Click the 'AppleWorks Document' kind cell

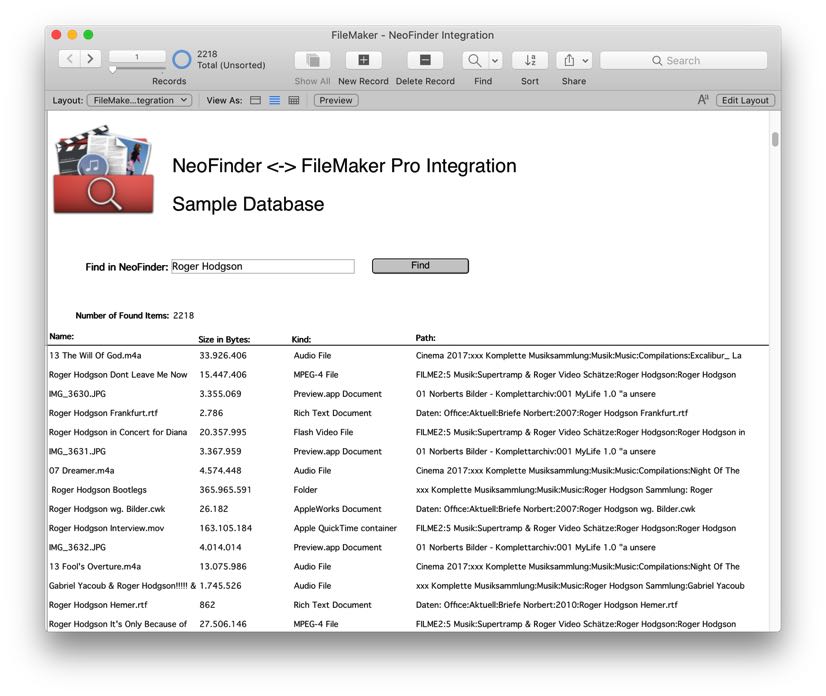(337, 509)
